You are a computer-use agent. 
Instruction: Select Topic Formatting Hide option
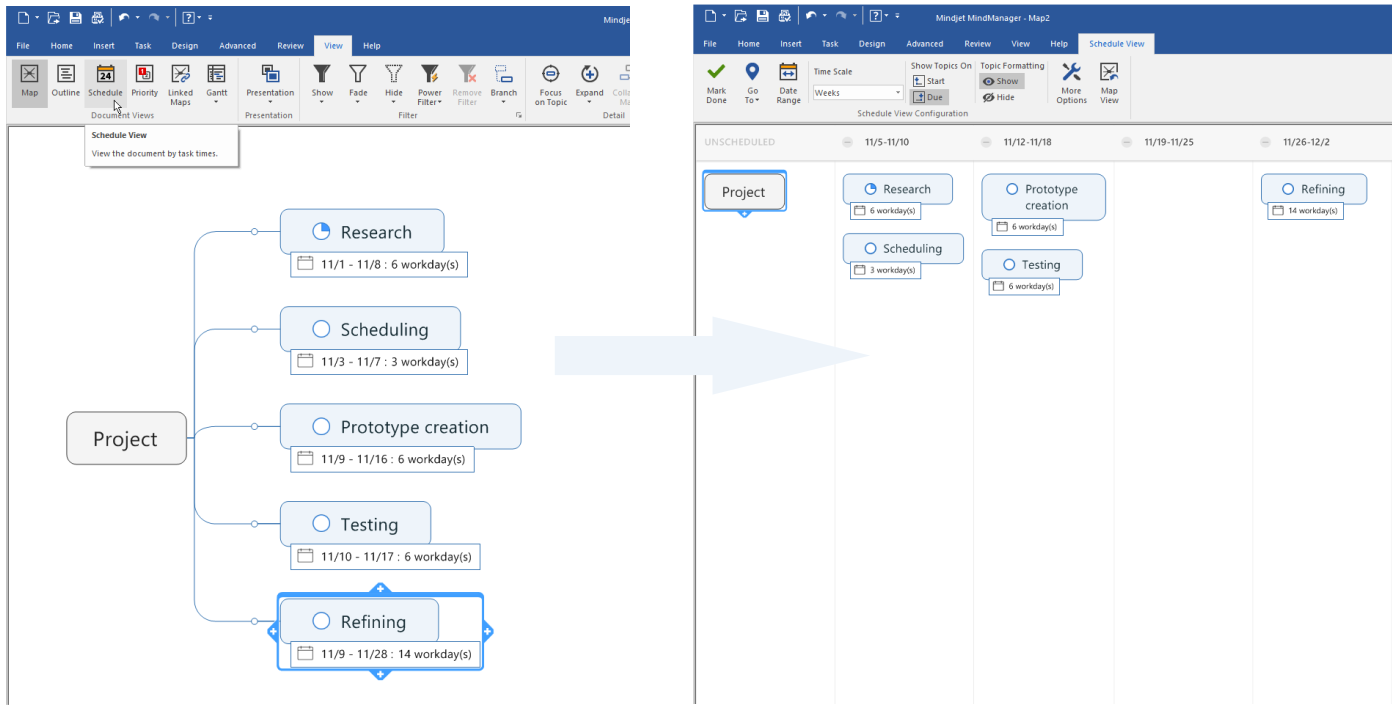[999, 97]
